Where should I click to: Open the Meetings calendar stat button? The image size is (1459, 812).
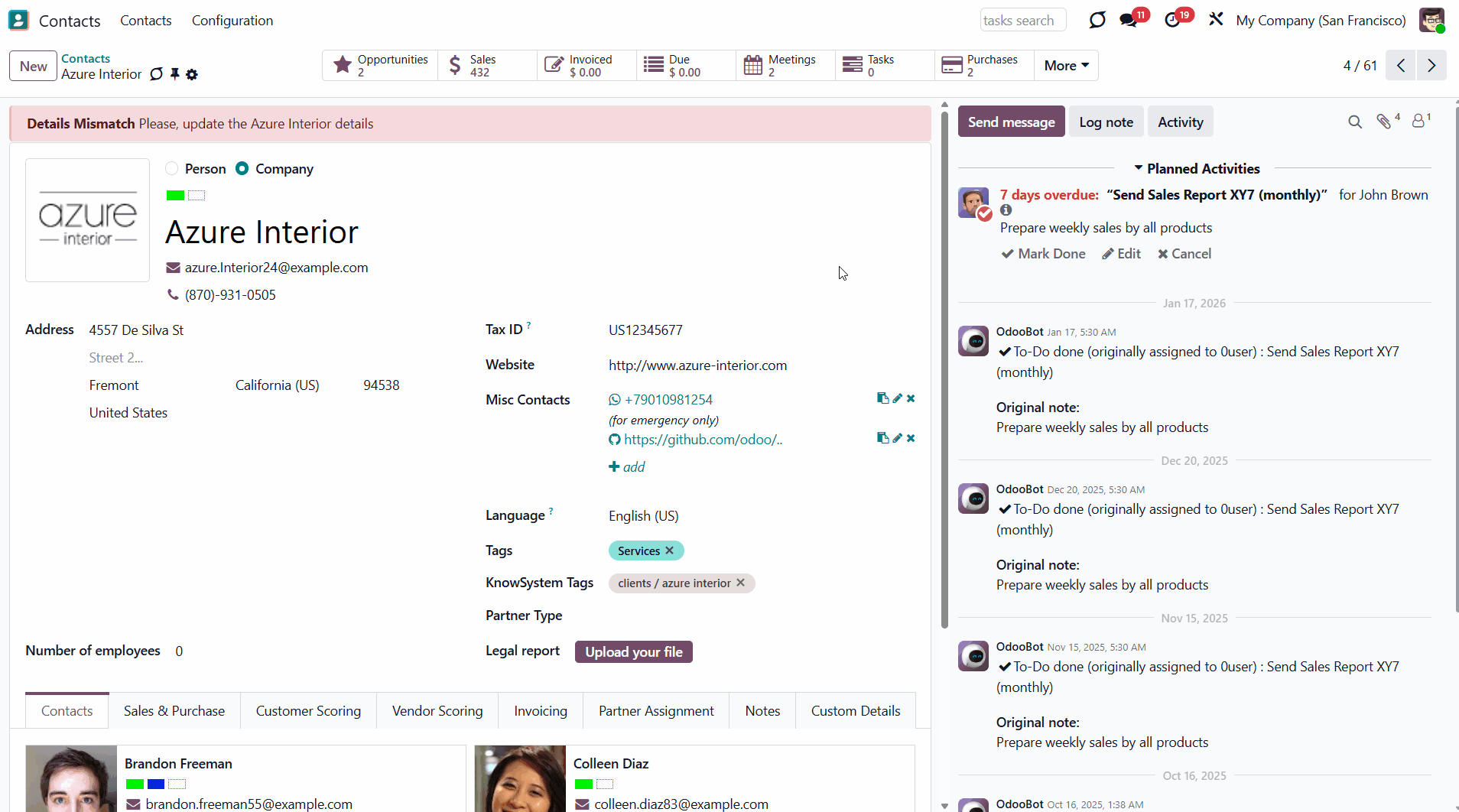(786, 66)
